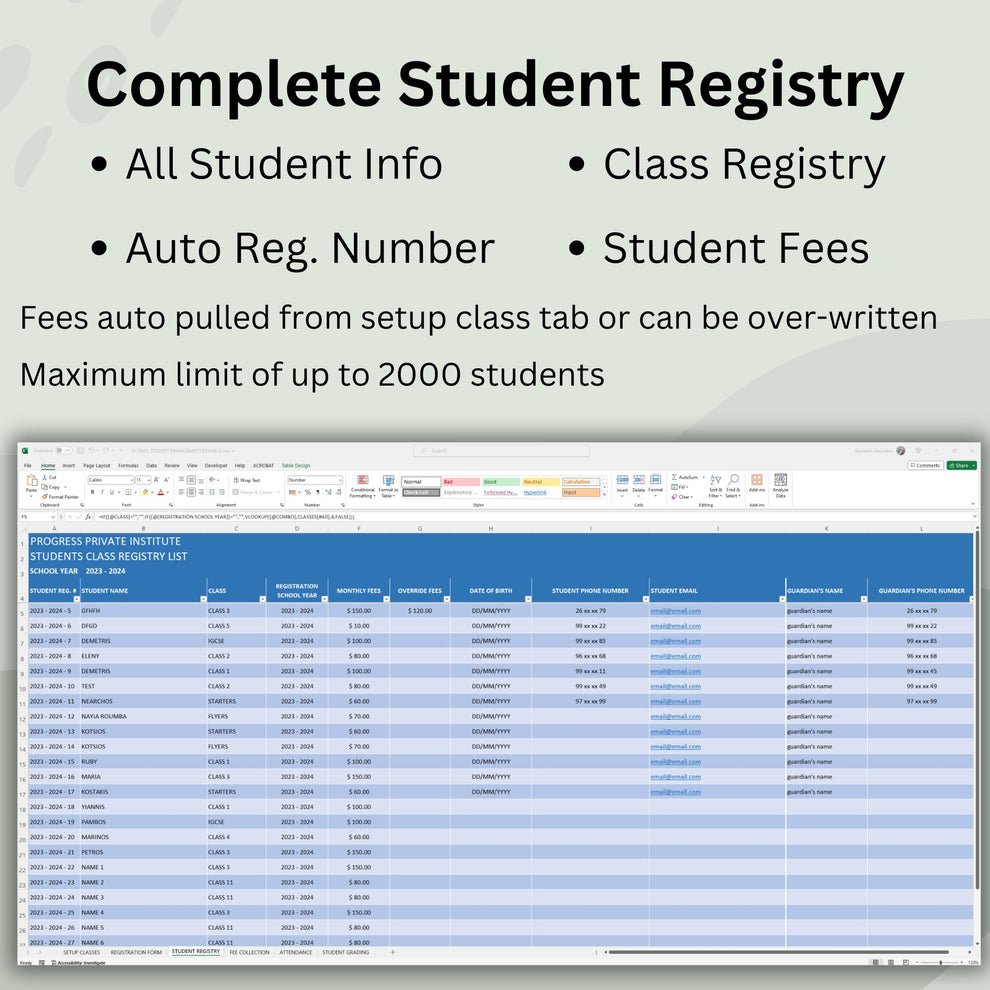The height and width of the screenshot is (990, 990).
Task: Click the zoom slider in status bar
Action: click(x=941, y=962)
